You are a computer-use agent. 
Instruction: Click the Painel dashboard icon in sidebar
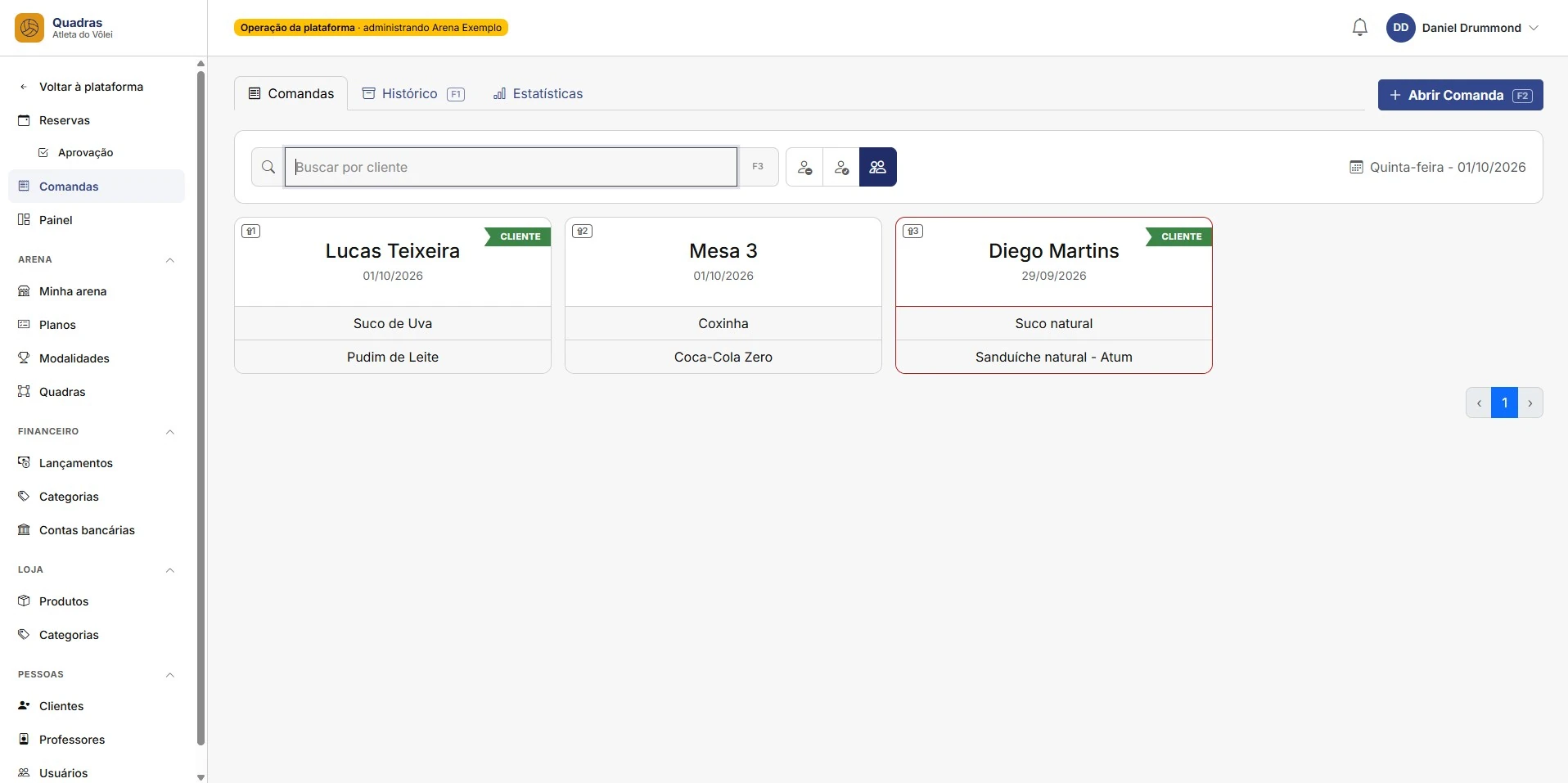24,220
